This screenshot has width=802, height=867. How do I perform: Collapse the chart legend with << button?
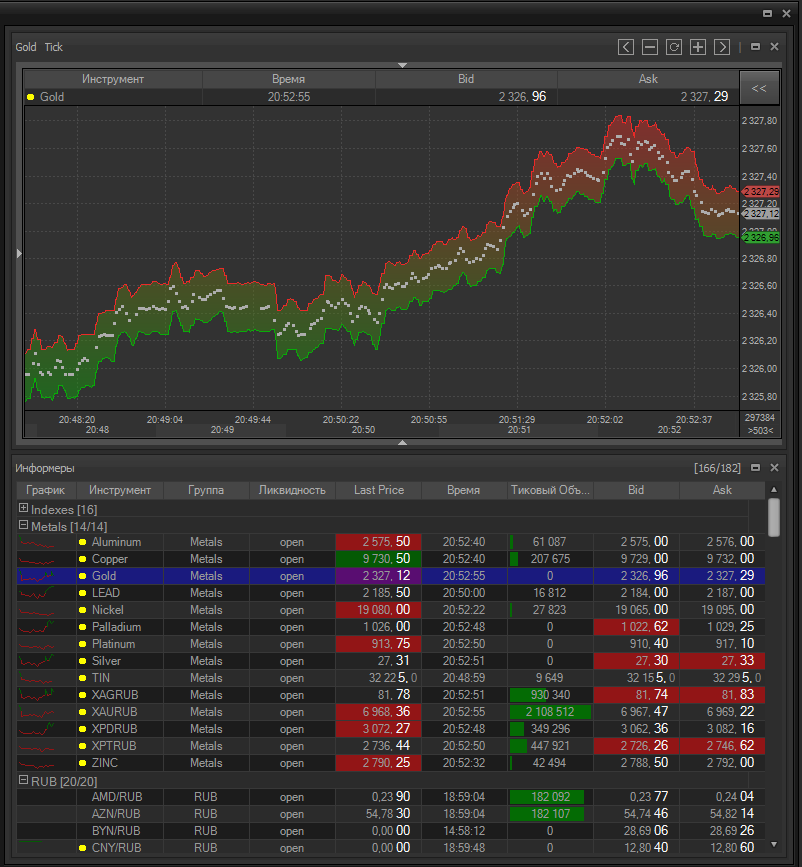[758, 88]
